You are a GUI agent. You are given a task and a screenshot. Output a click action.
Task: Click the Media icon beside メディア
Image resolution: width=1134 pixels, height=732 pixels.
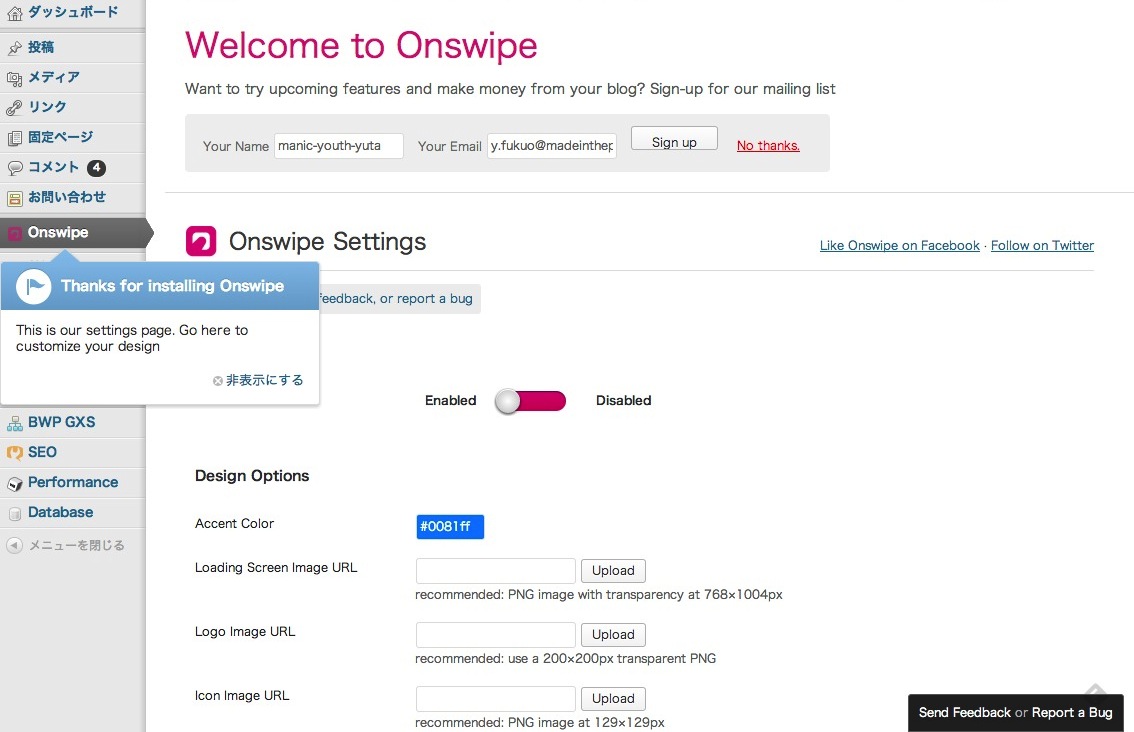click(14, 78)
